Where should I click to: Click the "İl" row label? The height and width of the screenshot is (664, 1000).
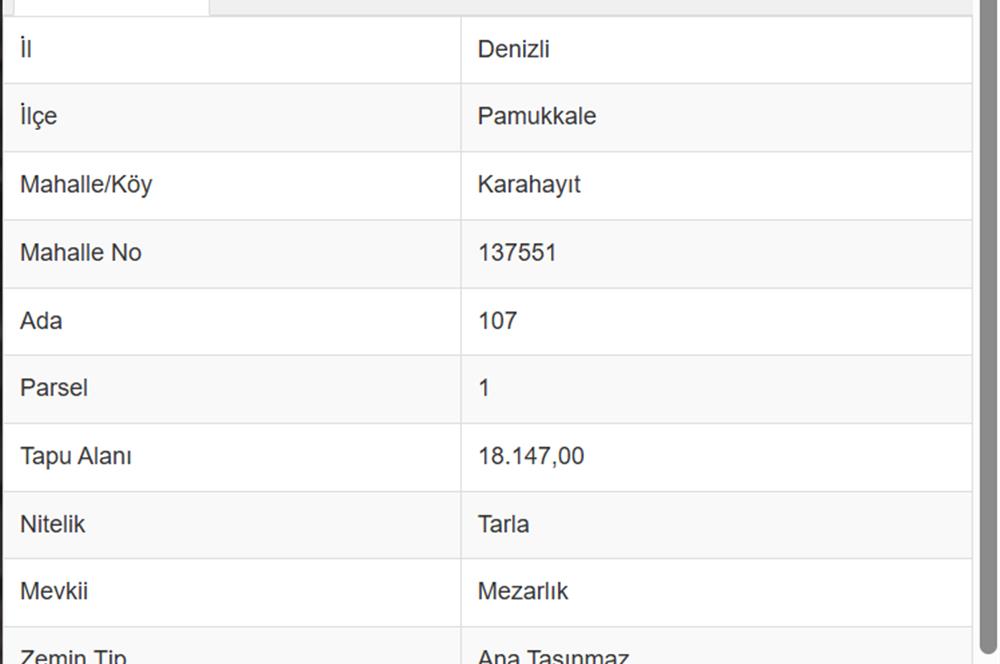click(26, 49)
